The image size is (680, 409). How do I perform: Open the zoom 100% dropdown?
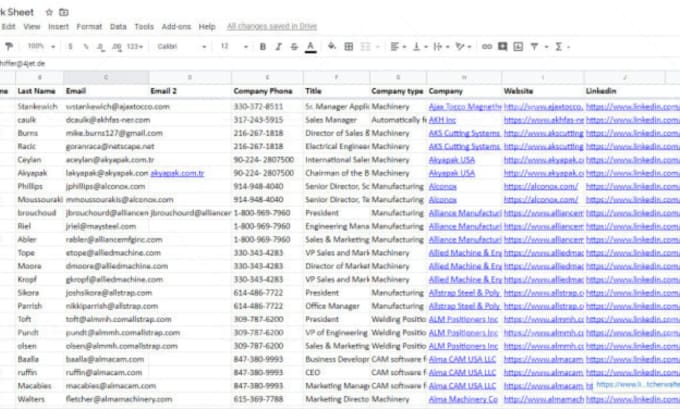(41, 46)
